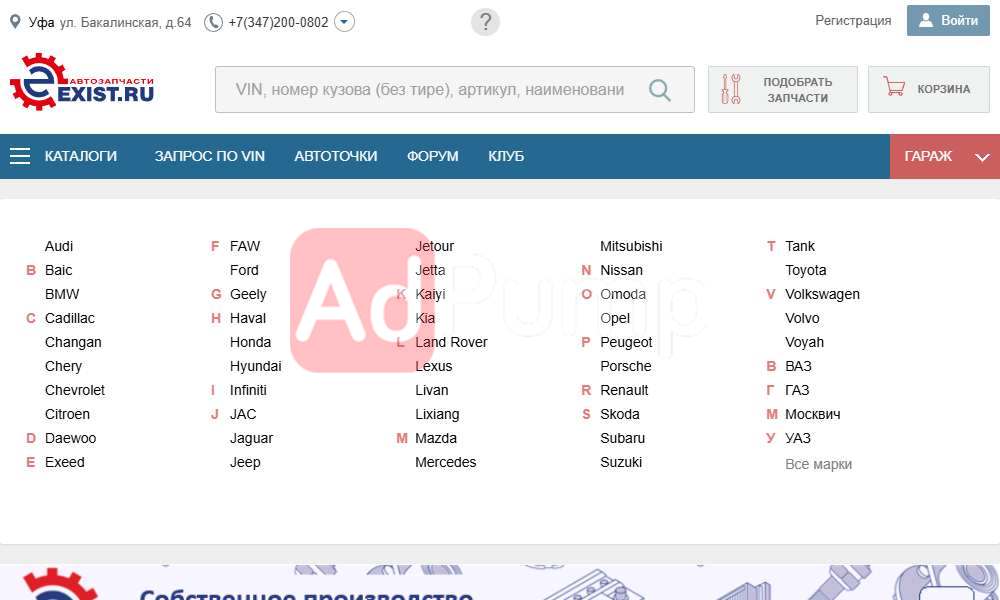Select the Cadillac brand

click(70, 318)
